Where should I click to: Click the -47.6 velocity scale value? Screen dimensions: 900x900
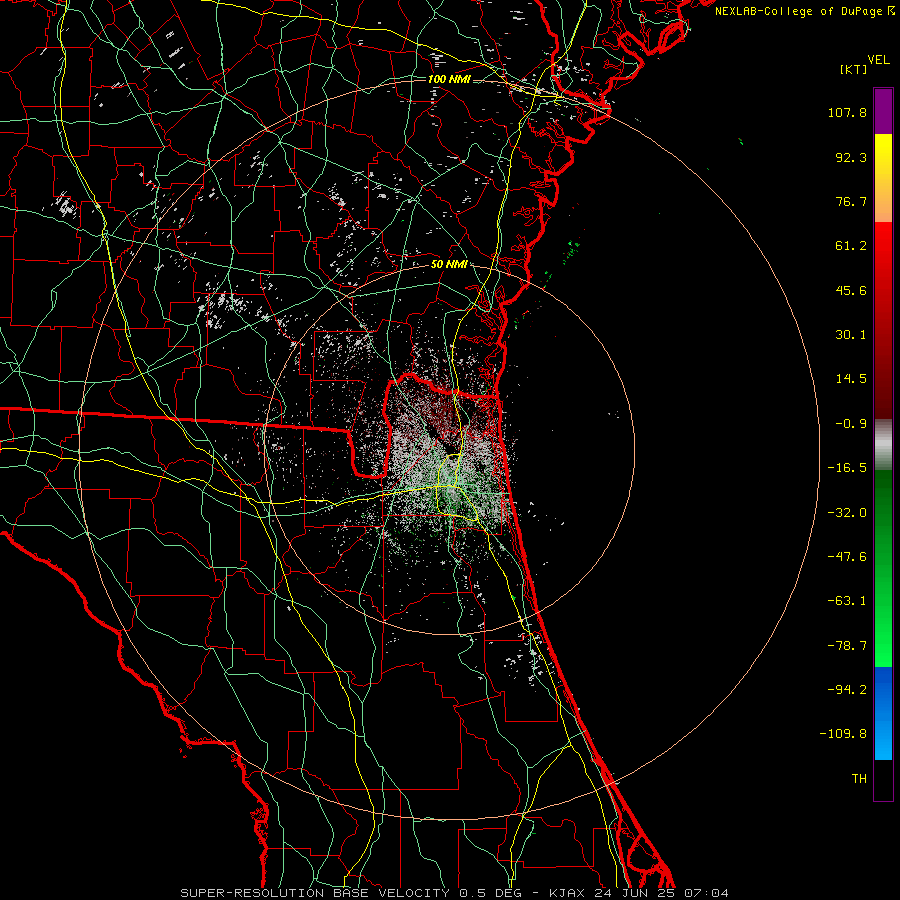pyautogui.click(x=847, y=557)
